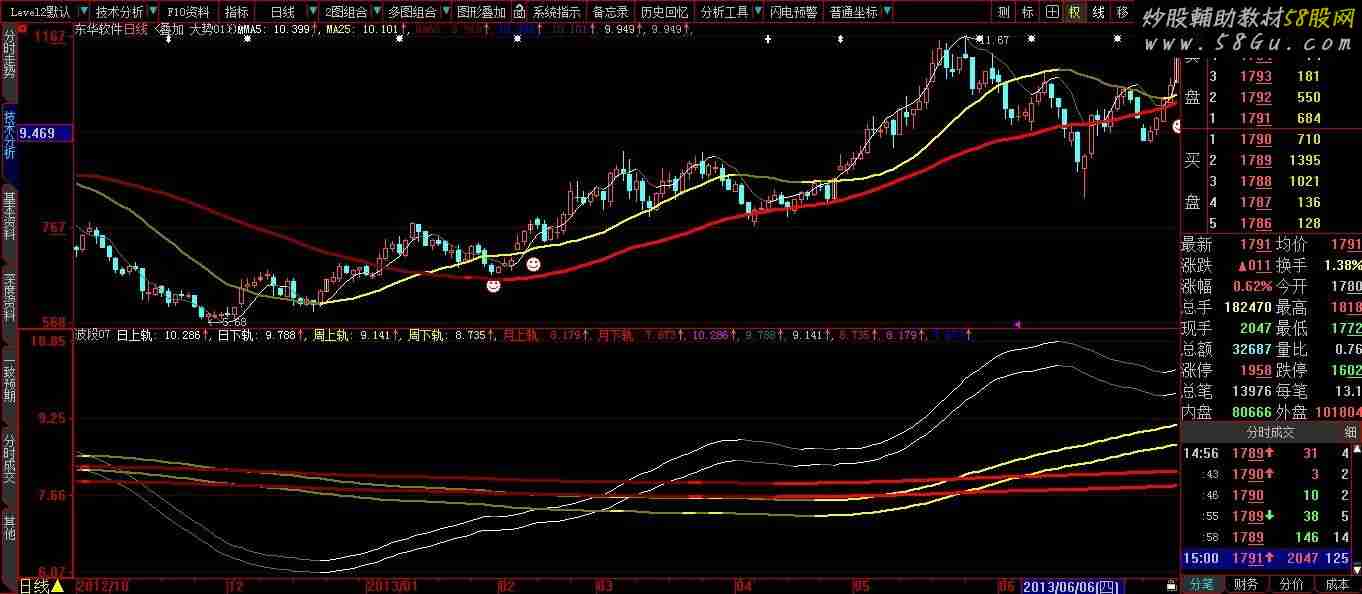Viewport: 1362px width, 594px height.
Task: Click the lock icon beside 图形叠加
Action: [517, 12]
